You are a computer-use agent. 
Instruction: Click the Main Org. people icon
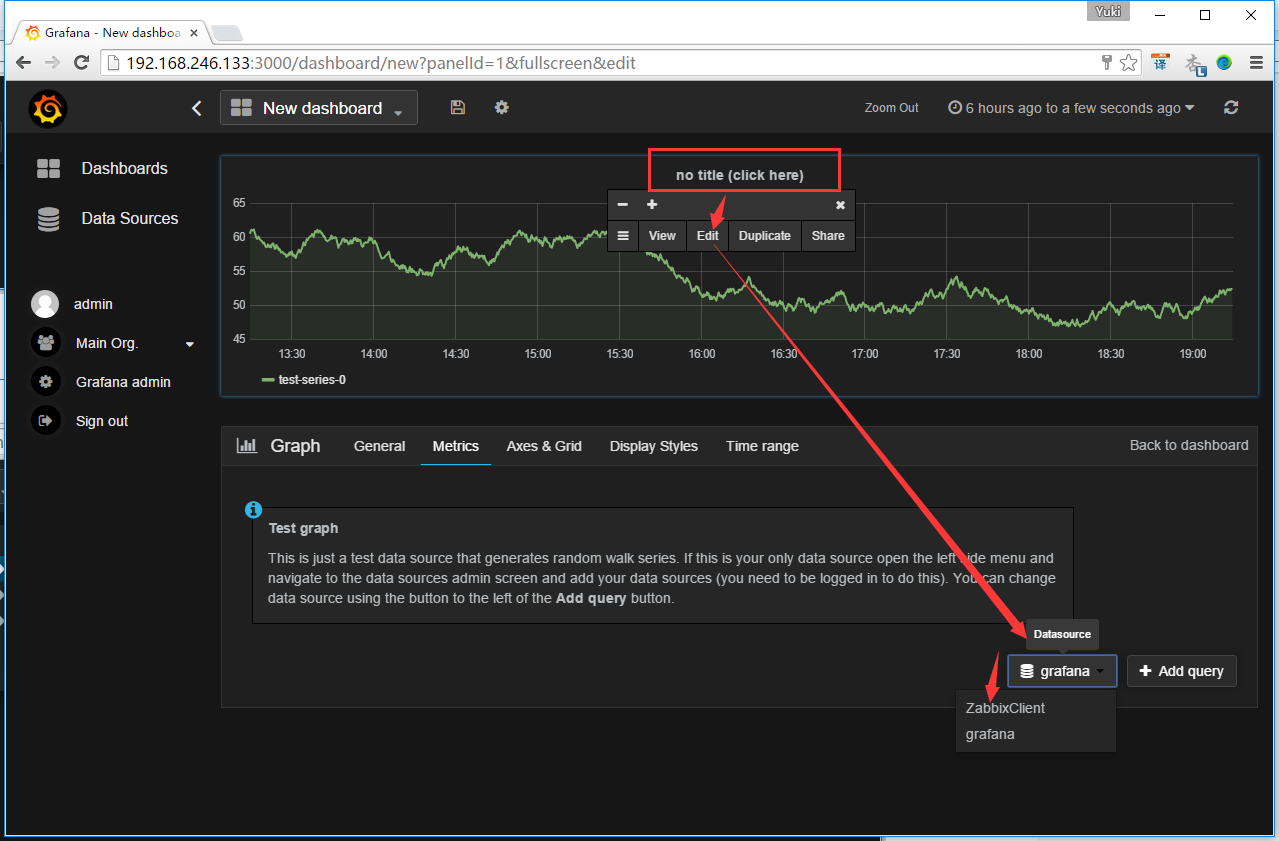(x=45, y=343)
